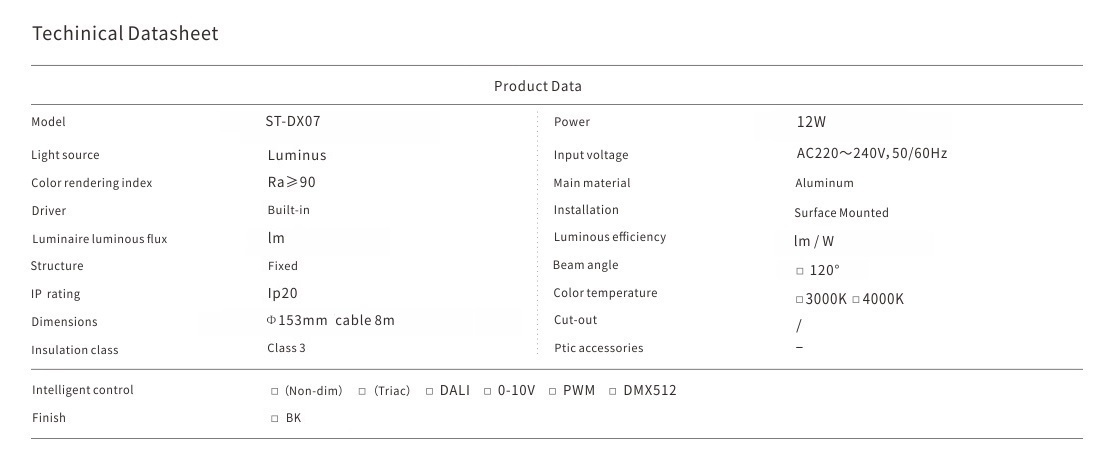Check the BK finish checkbox
This screenshot has height=466, width=1114.
pyautogui.click(x=275, y=419)
